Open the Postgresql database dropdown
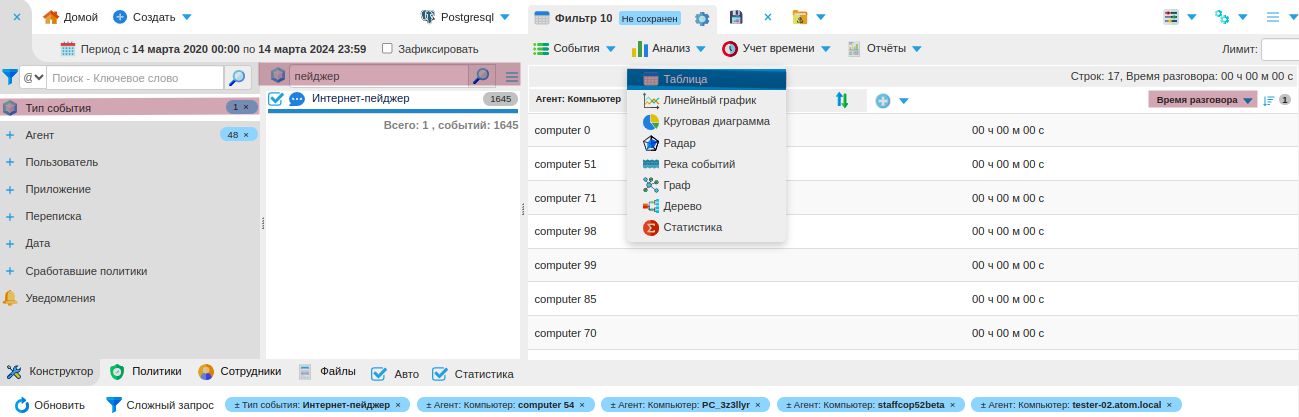Viewport: 1299px width, 417px height. [465, 17]
